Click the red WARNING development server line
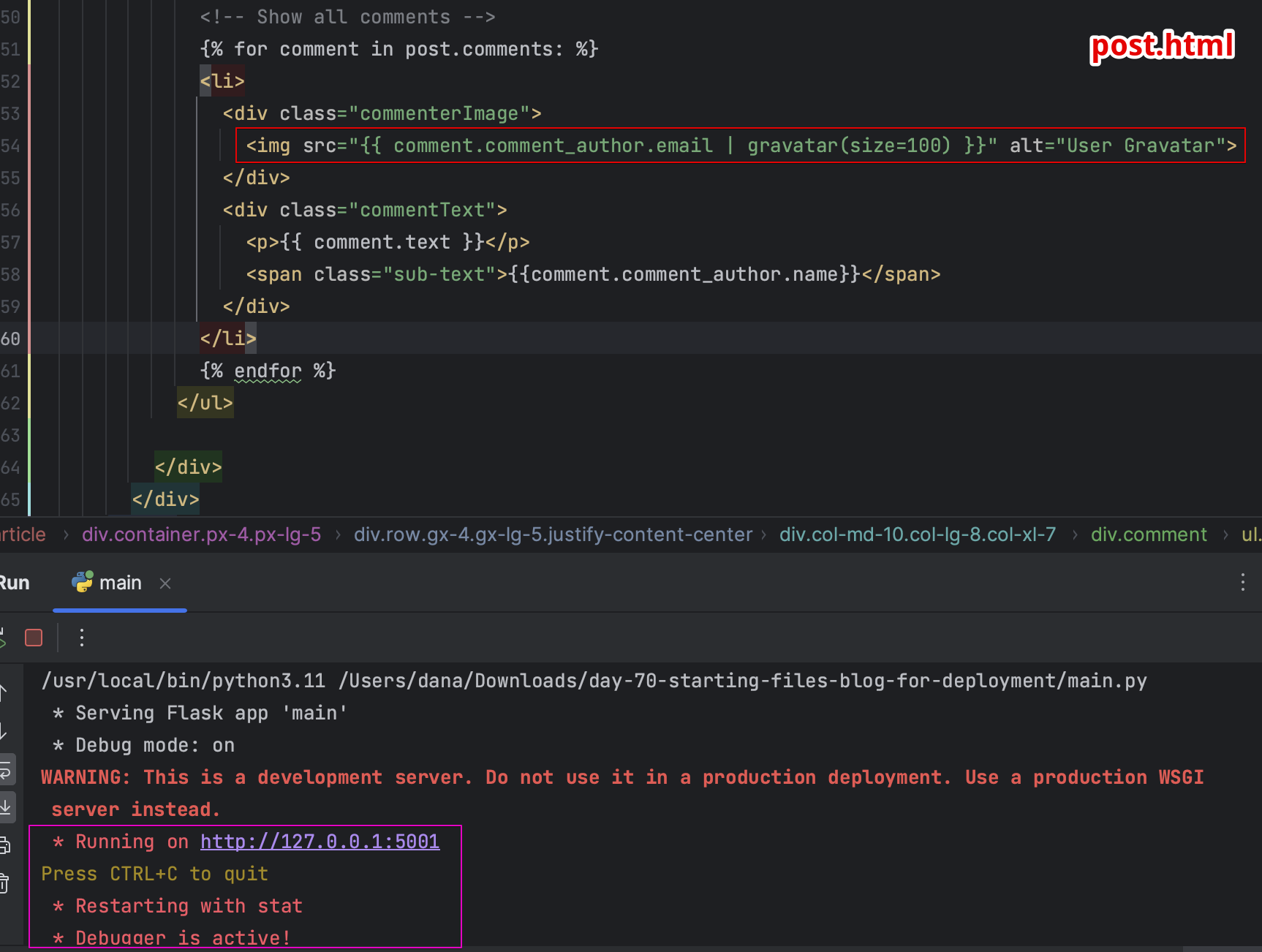This screenshot has width=1262, height=952. (622, 777)
